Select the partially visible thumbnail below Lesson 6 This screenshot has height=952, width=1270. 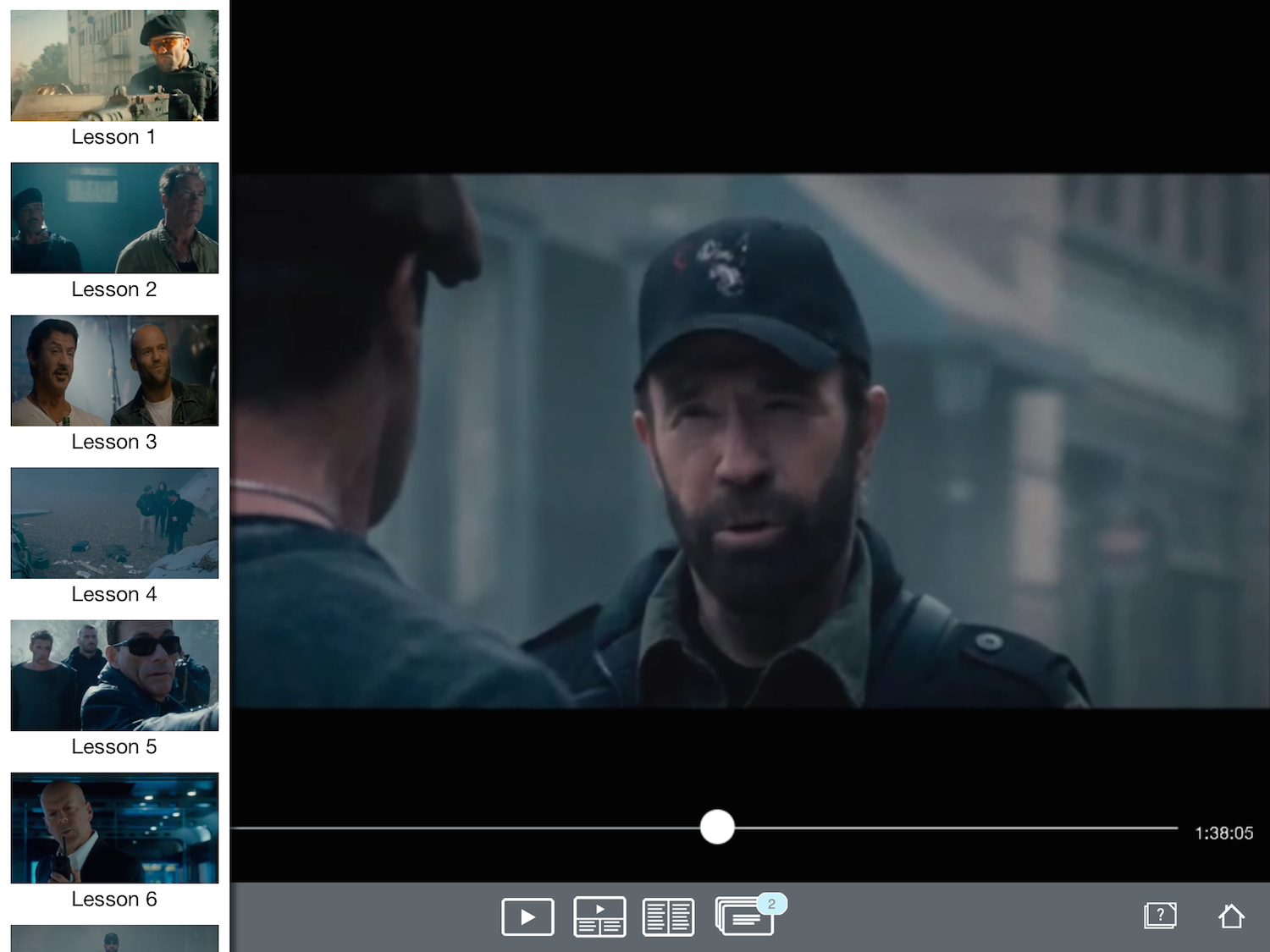[x=114, y=938]
